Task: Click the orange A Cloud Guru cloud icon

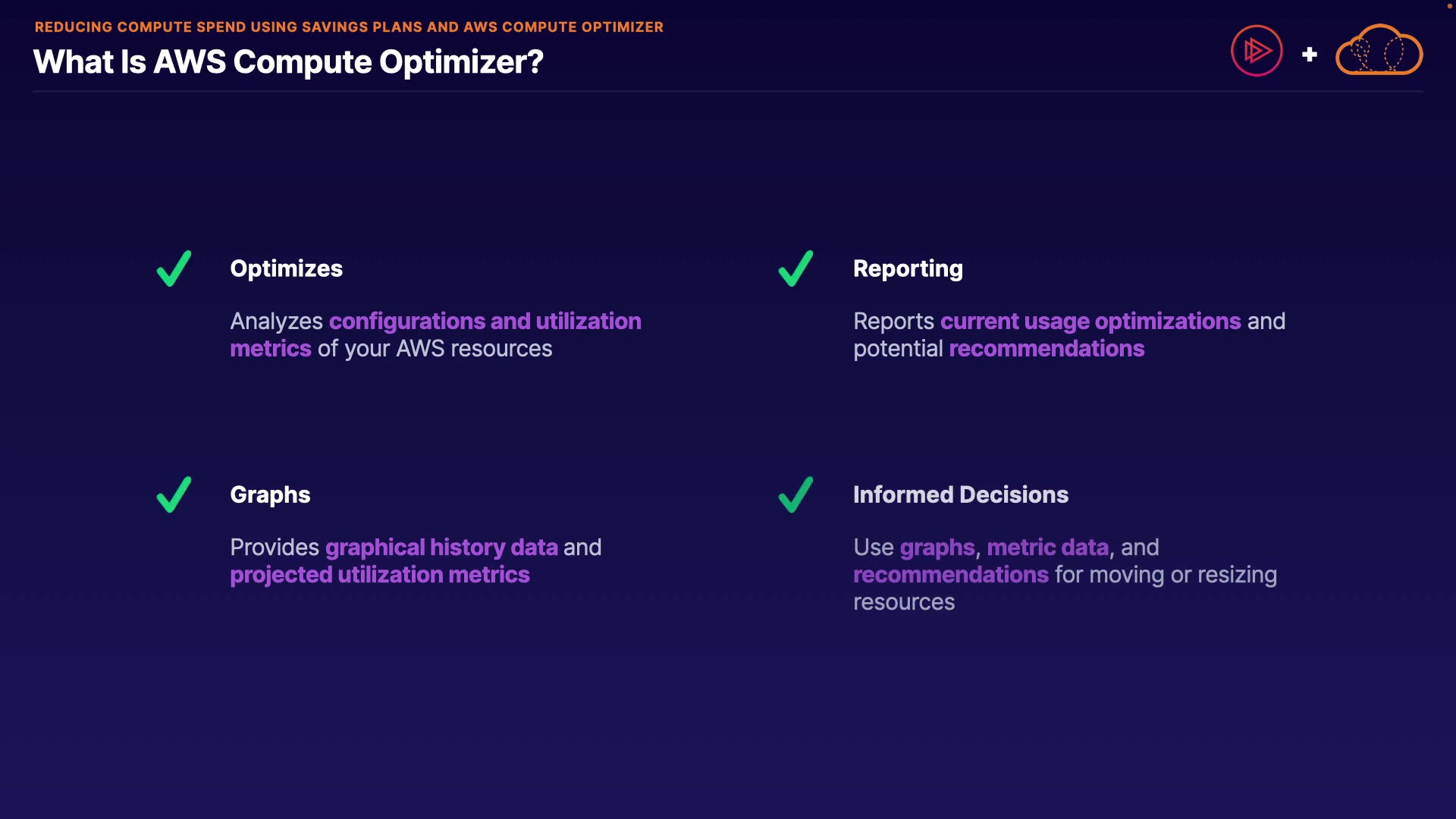Action: (1379, 51)
